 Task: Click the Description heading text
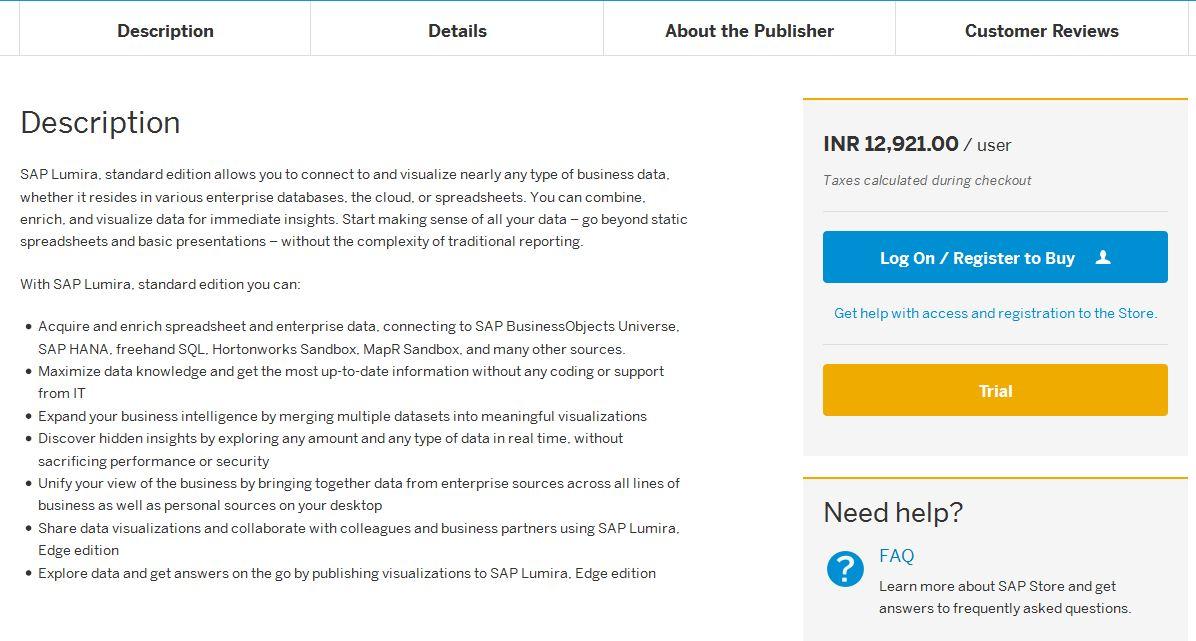pyautogui.click(x=100, y=123)
